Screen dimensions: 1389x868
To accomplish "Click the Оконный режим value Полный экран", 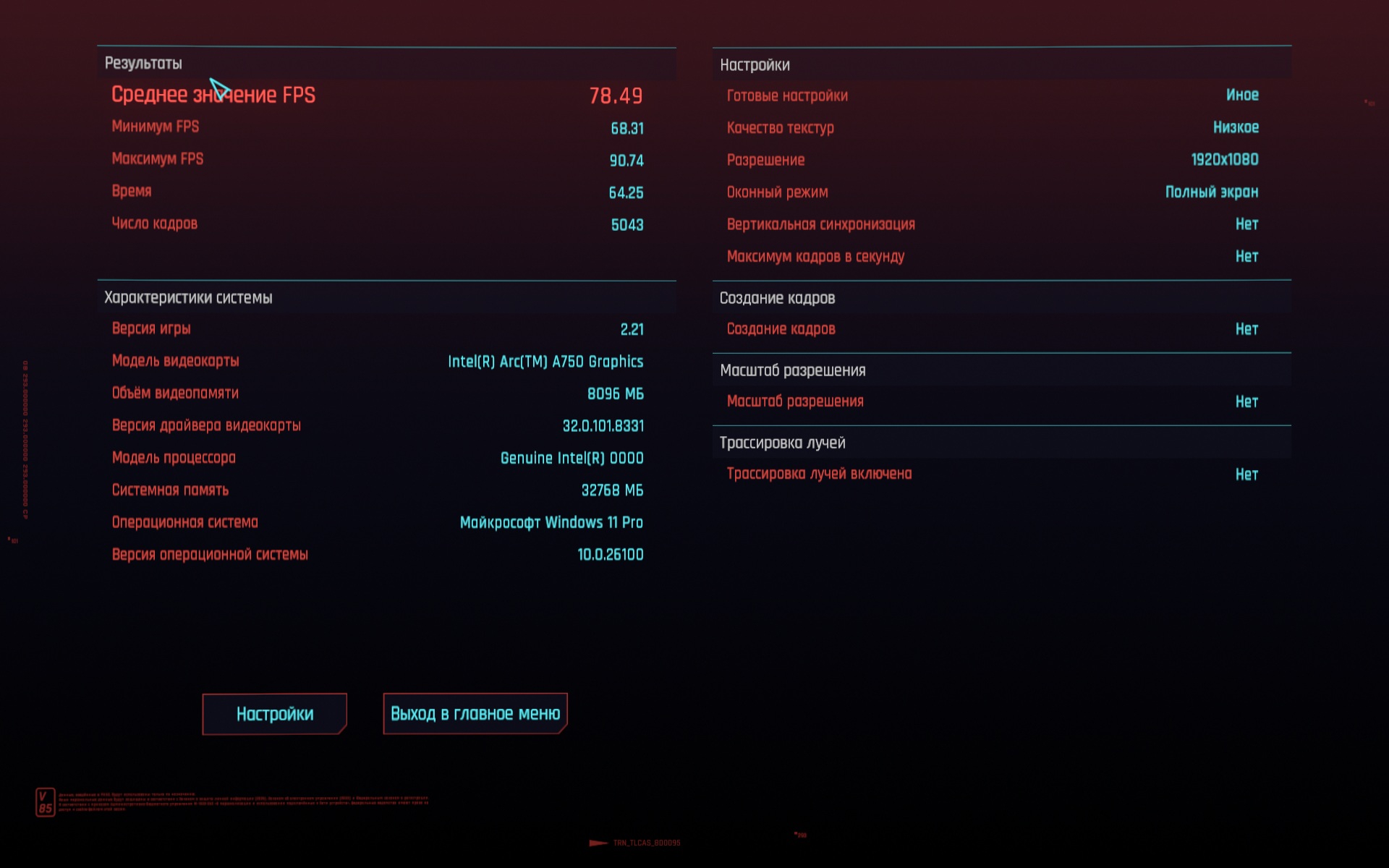I will [x=1211, y=192].
